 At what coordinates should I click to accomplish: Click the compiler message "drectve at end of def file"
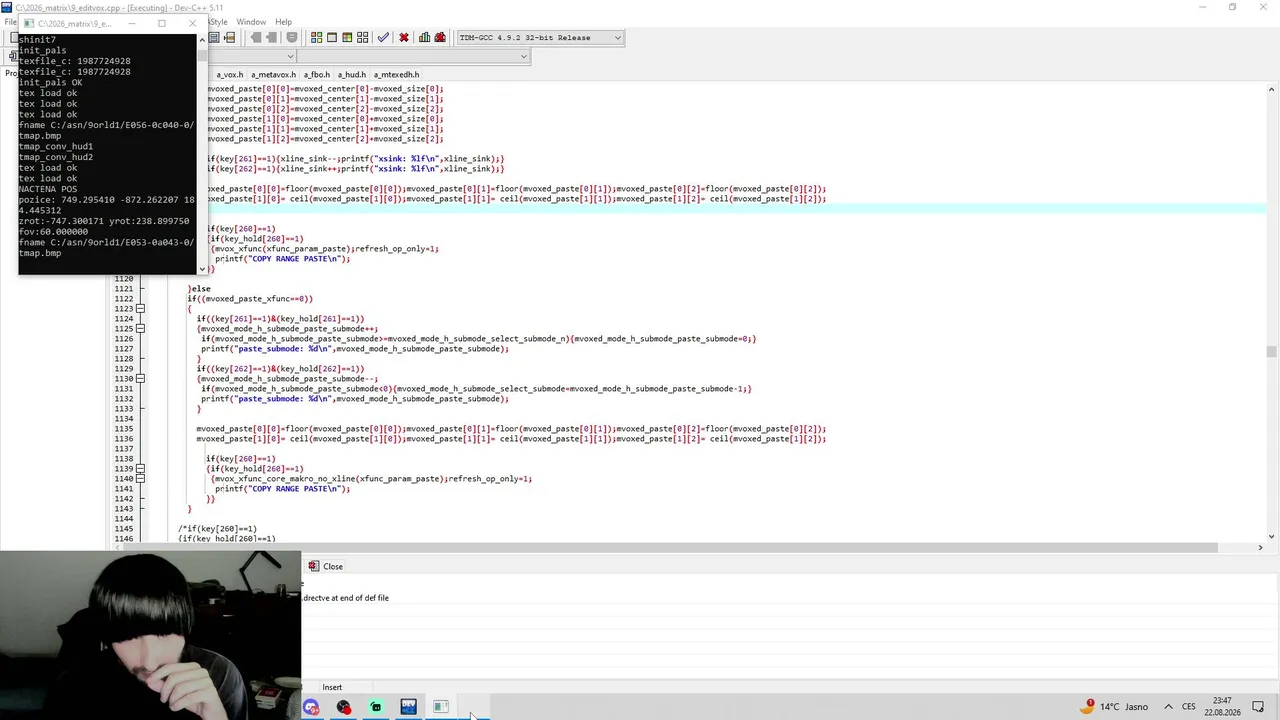coord(346,598)
